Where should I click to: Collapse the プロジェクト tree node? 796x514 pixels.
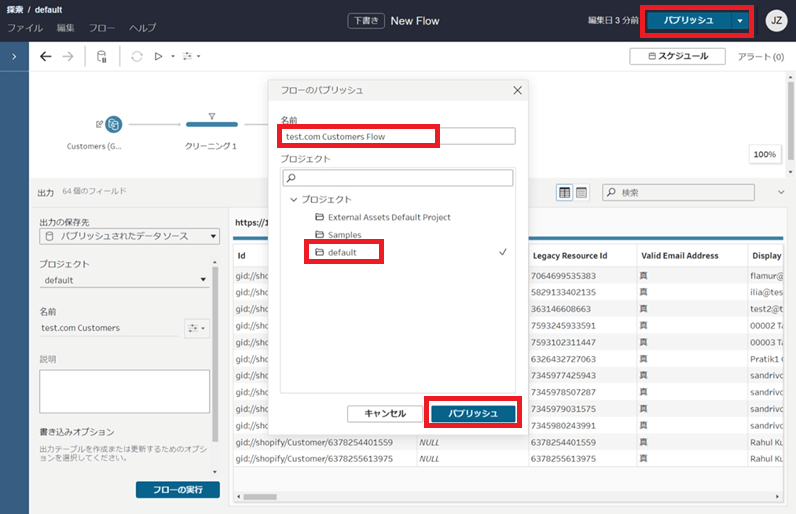pos(293,199)
